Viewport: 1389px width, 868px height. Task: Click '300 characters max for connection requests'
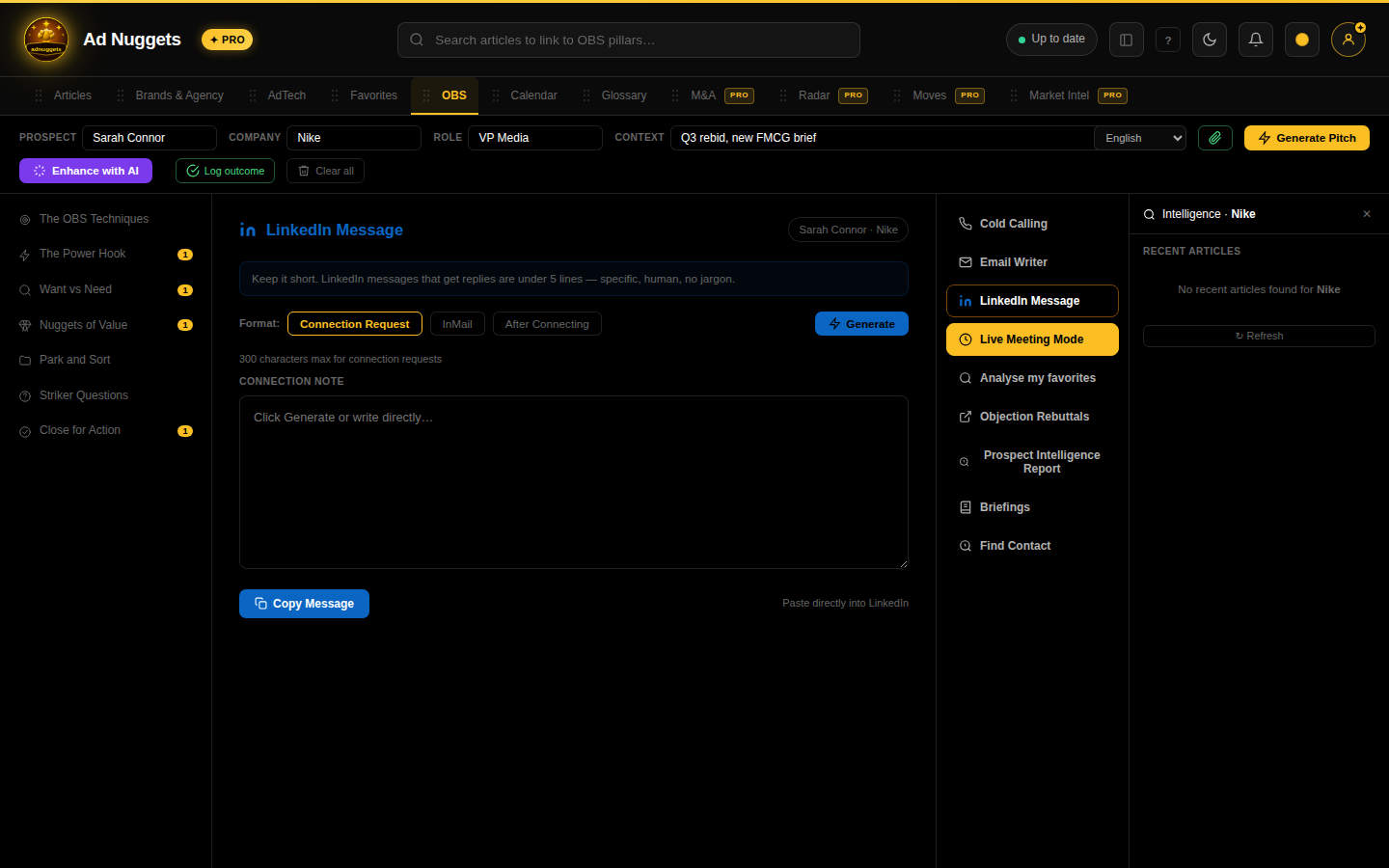pos(340,359)
